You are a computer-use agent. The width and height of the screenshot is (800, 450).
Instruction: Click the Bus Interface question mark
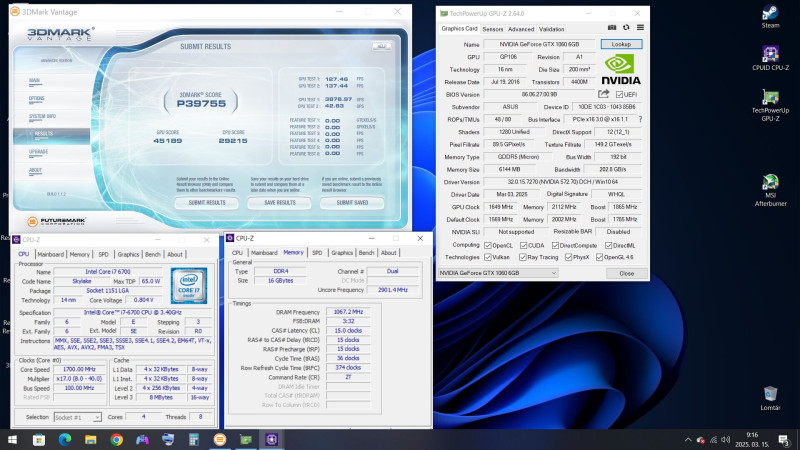coord(640,119)
